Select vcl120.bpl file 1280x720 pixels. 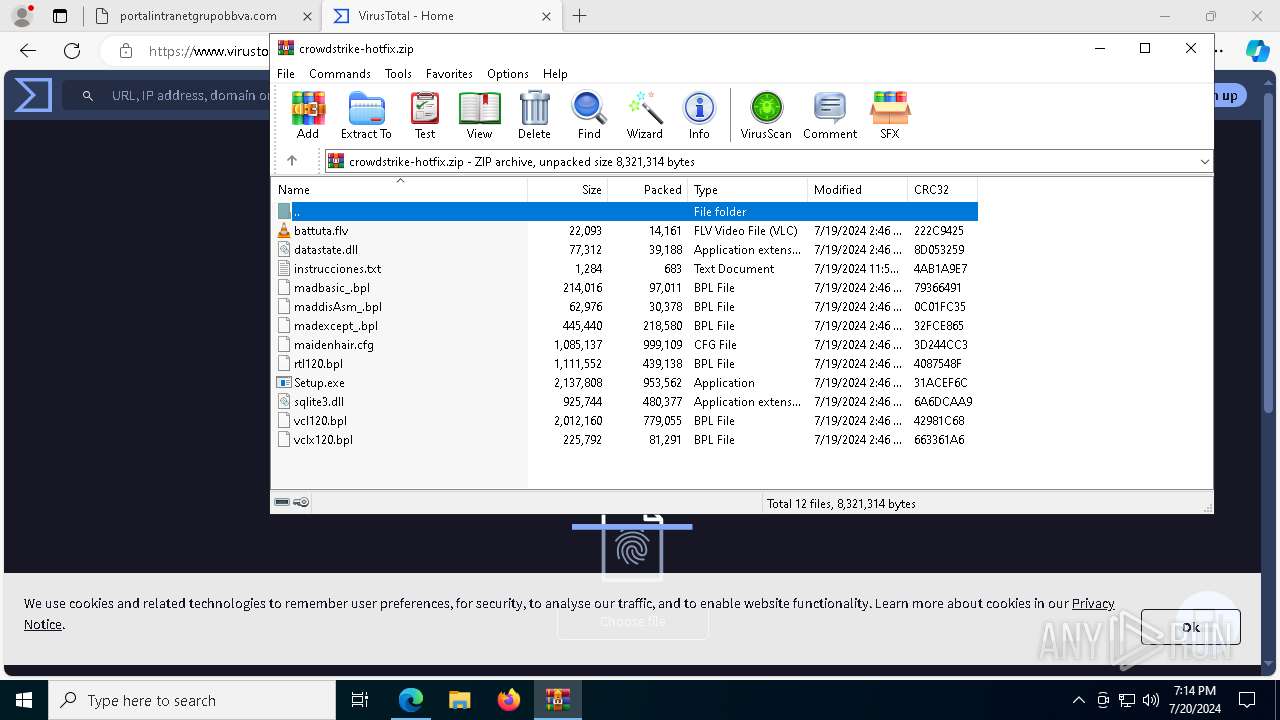[x=625, y=421]
